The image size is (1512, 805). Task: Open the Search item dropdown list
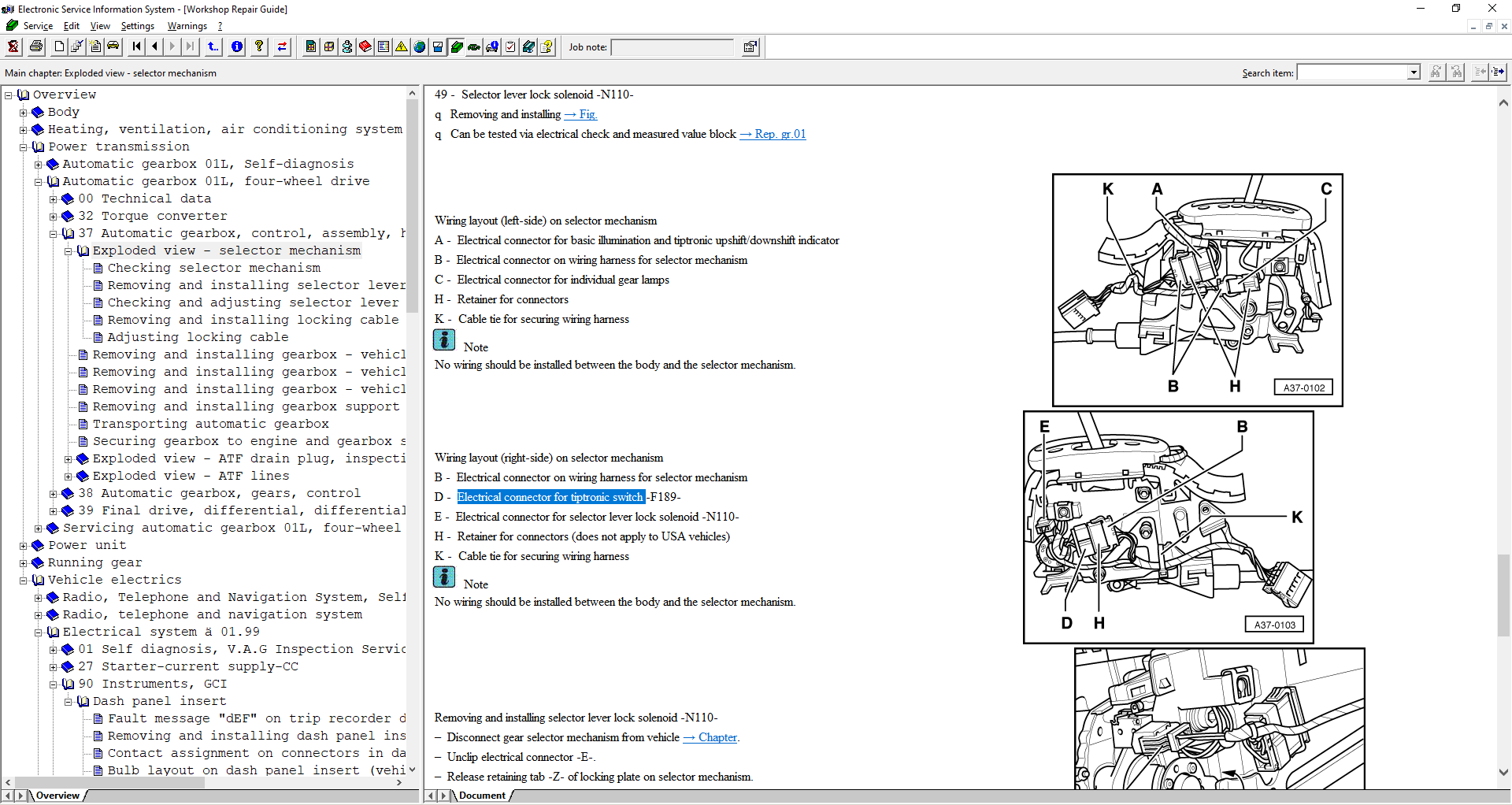(1414, 73)
